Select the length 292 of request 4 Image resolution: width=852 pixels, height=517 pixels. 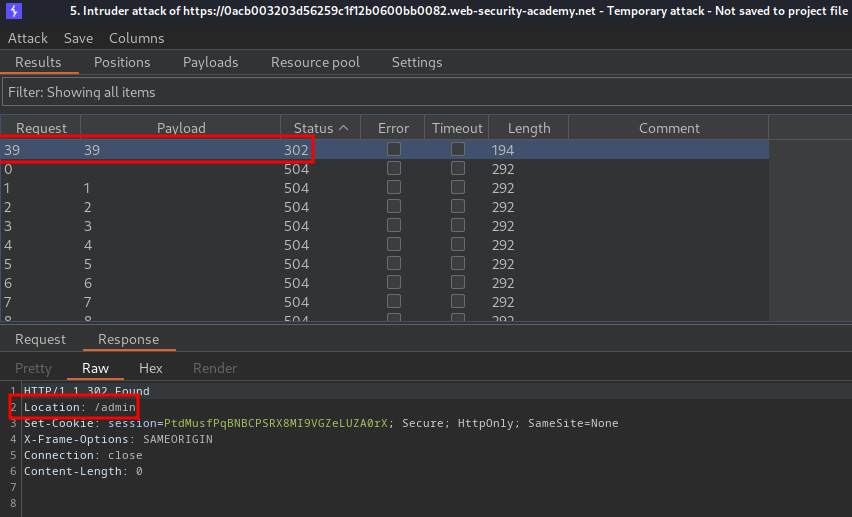(503, 245)
